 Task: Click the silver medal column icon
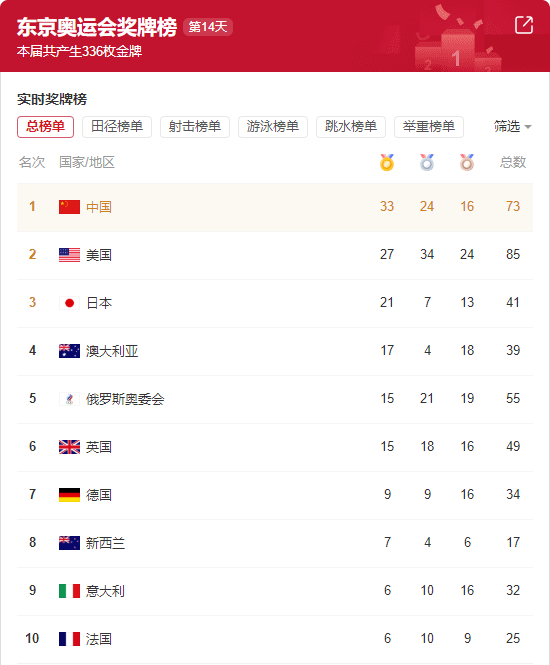coord(427,162)
